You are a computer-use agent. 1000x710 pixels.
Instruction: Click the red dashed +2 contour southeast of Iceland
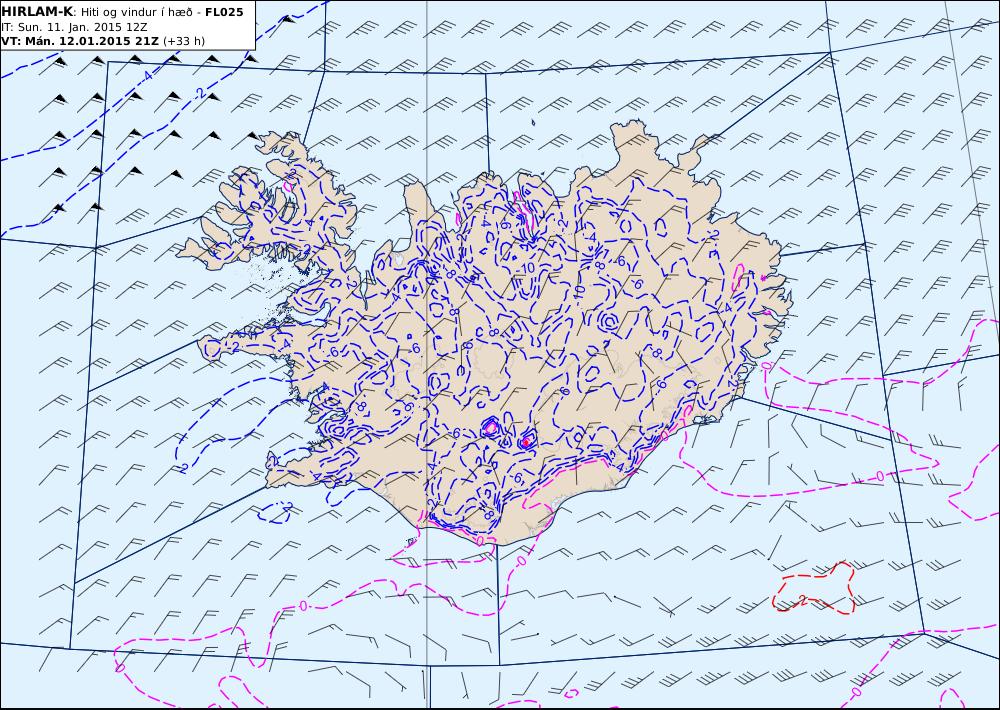click(814, 589)
